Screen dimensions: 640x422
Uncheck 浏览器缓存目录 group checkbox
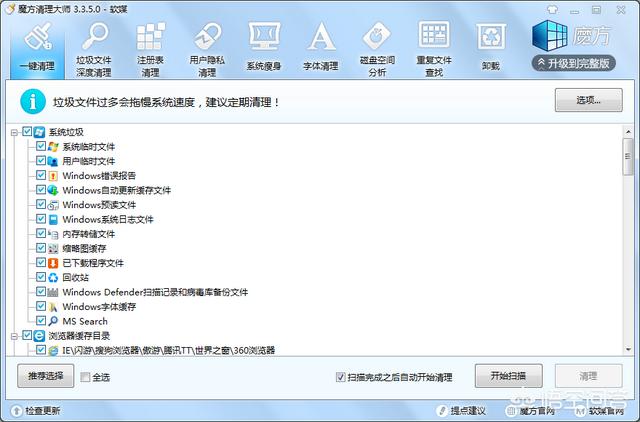(27, 335)
